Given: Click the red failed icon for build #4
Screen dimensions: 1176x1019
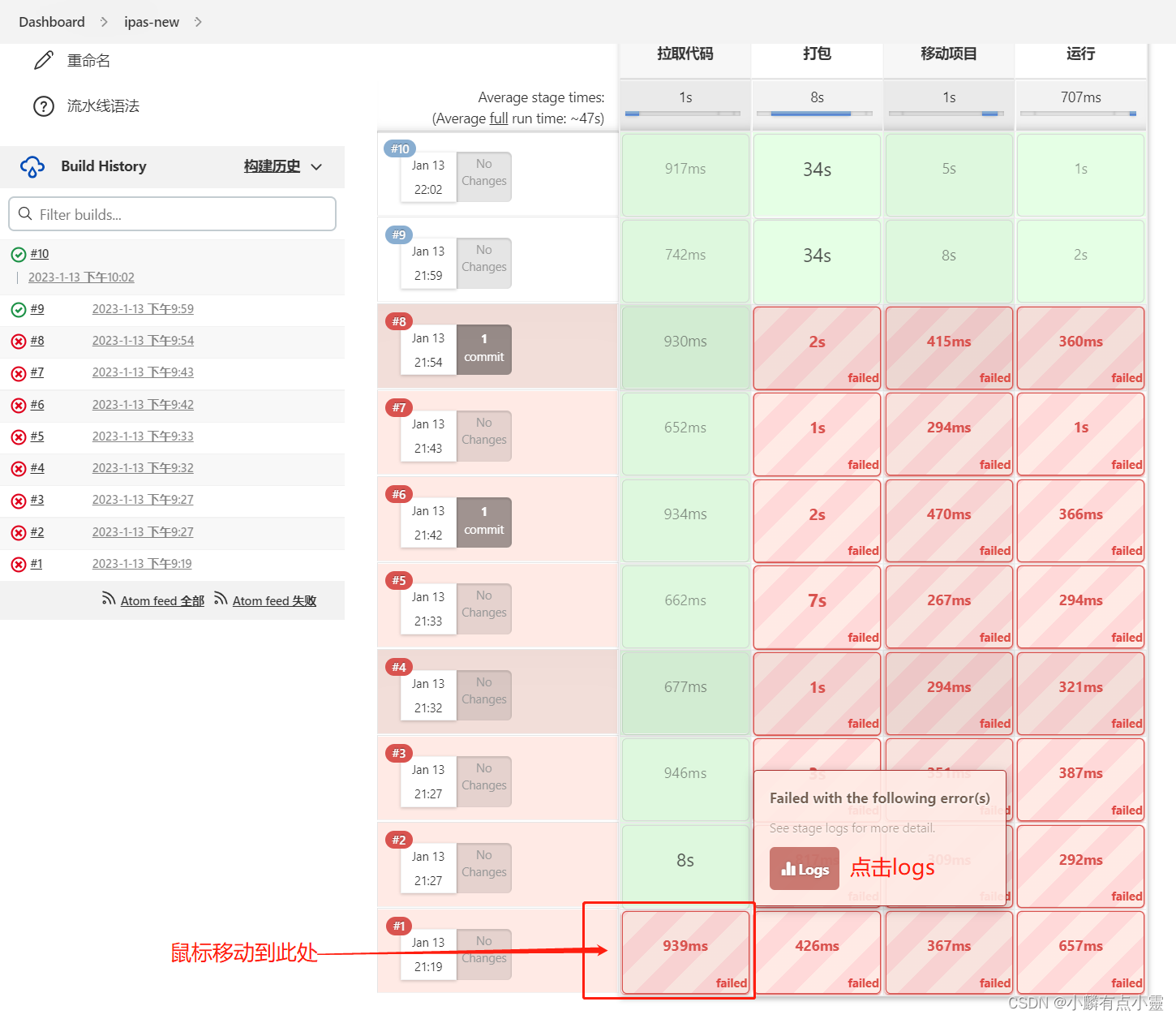Looking at the screenshot, I should 19,469.
